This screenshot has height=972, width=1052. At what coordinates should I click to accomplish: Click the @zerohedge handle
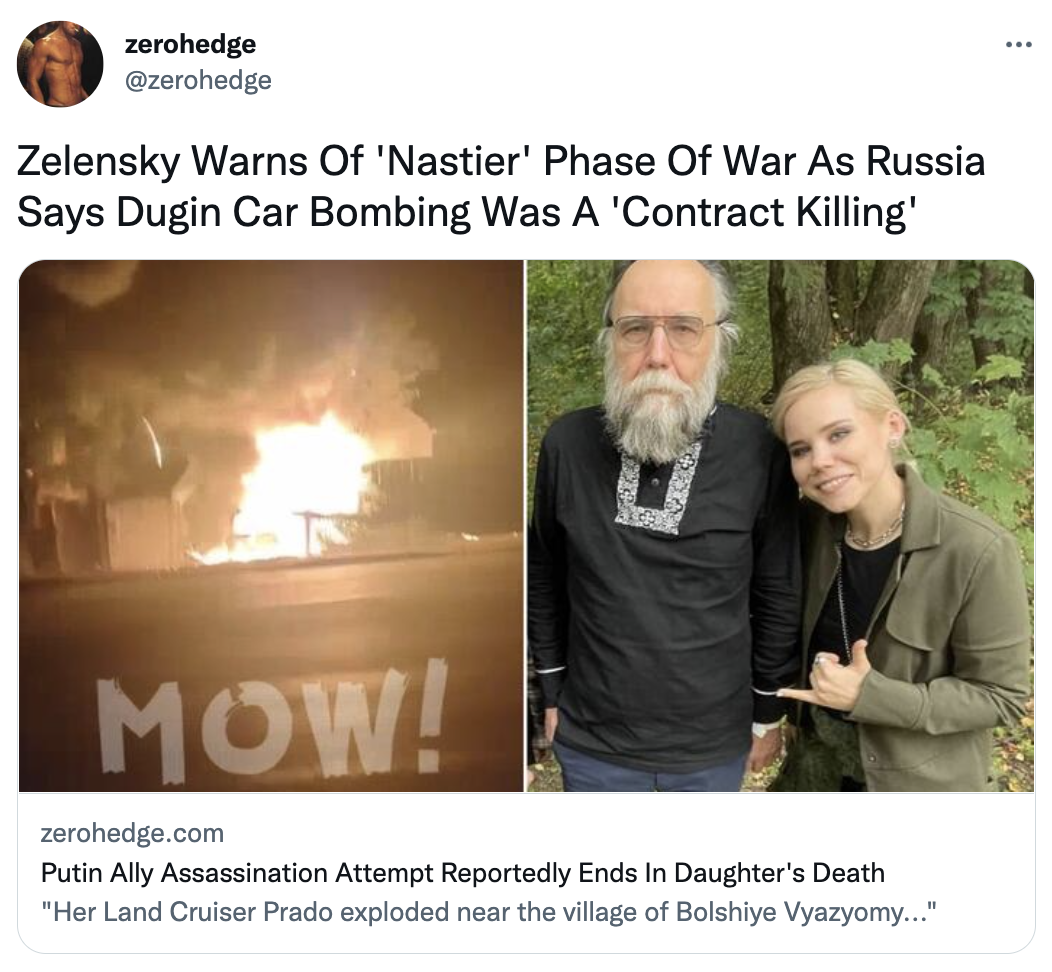198,80
